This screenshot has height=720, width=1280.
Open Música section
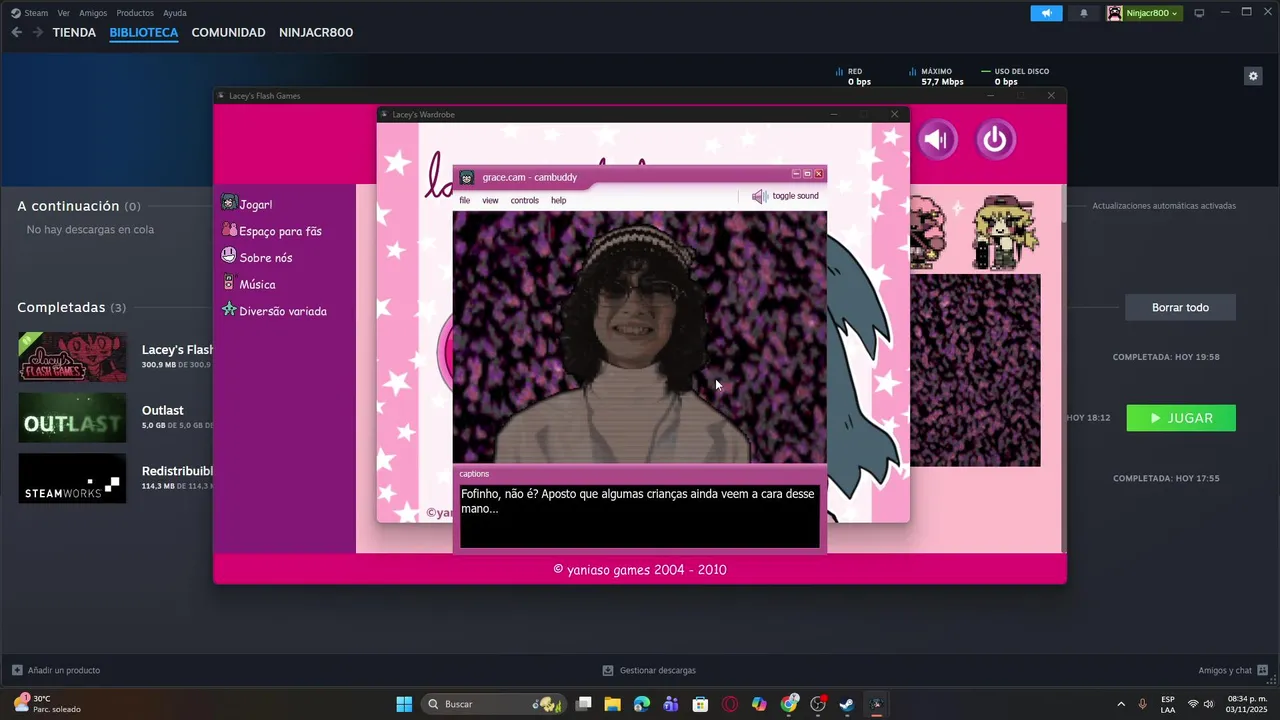pos(257,284)
